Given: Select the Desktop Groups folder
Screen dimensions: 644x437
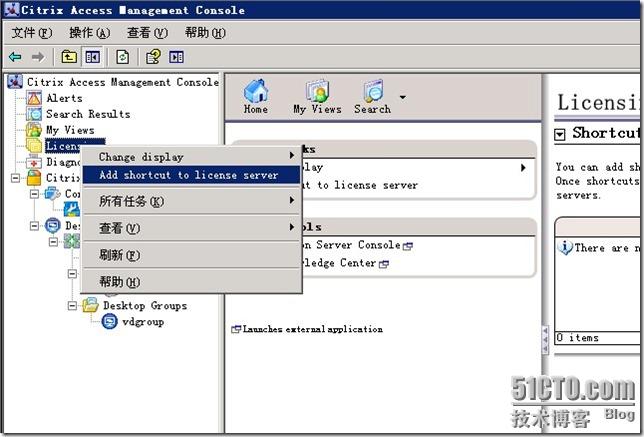Looking at the screenshot, I should click(145, 306).
